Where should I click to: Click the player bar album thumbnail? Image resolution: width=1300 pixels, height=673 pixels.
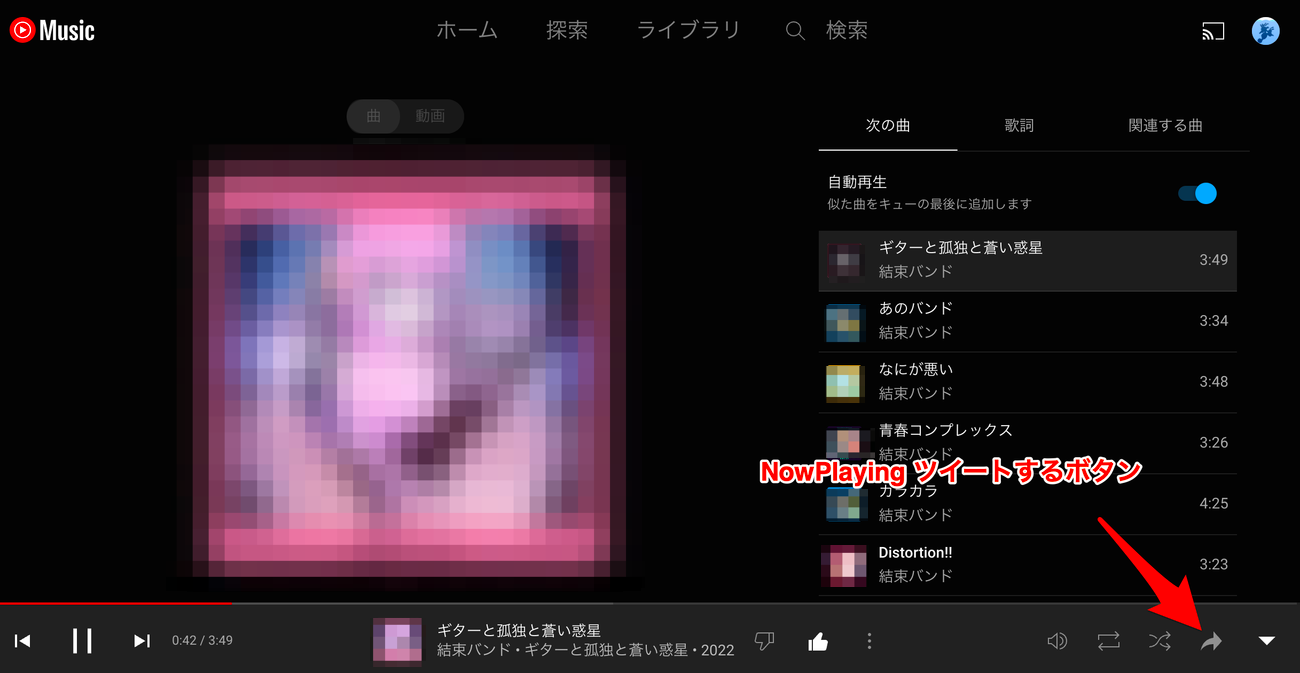tap(397, 641)
